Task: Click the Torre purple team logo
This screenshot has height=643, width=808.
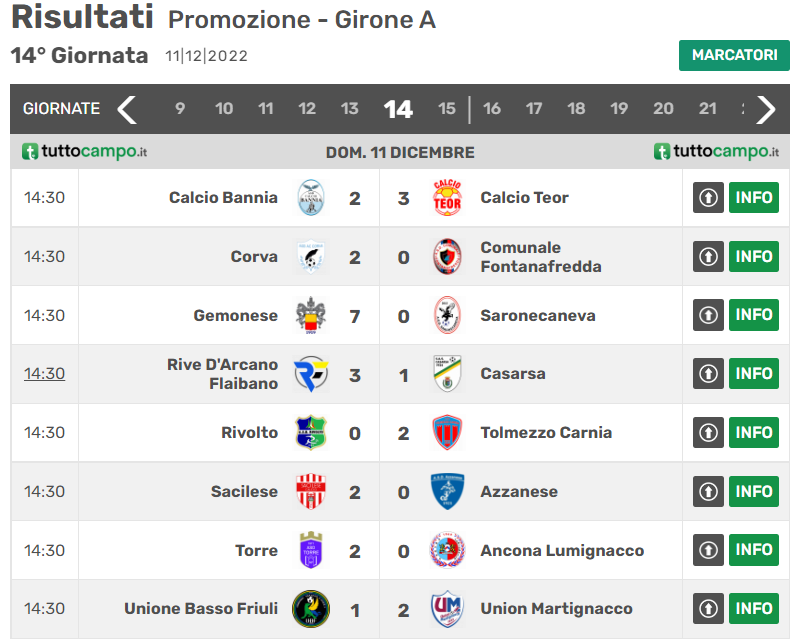Action: click(311, 550)
